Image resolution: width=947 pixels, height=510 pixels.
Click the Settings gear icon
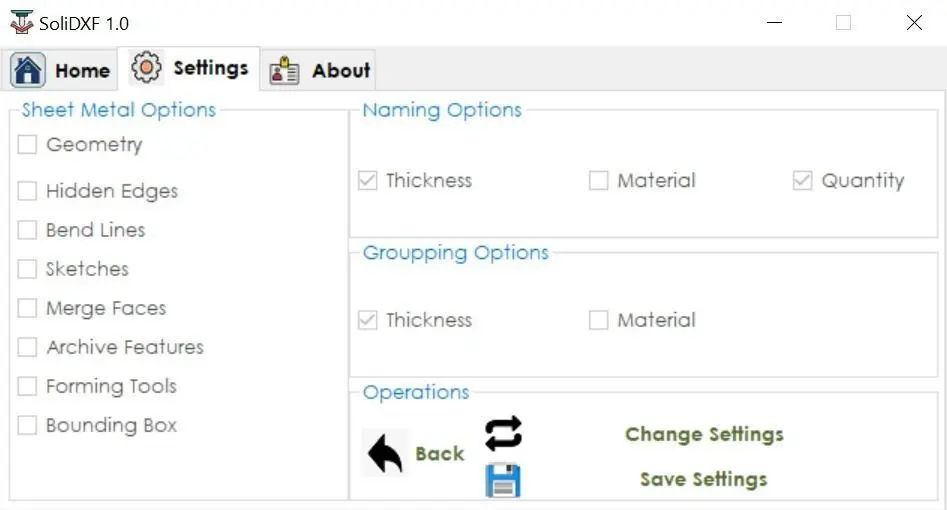tap(147, 68)
